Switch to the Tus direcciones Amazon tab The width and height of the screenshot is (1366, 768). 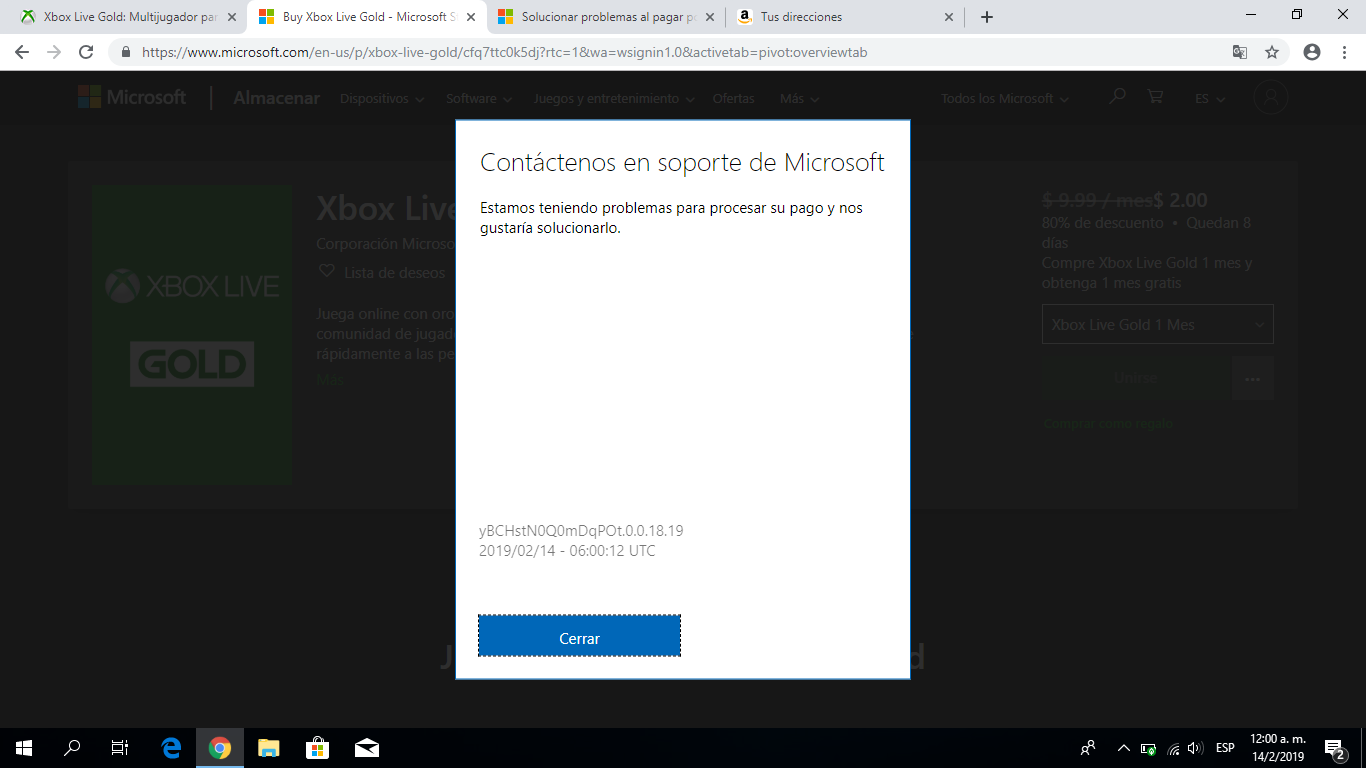(x=846, y=17)
